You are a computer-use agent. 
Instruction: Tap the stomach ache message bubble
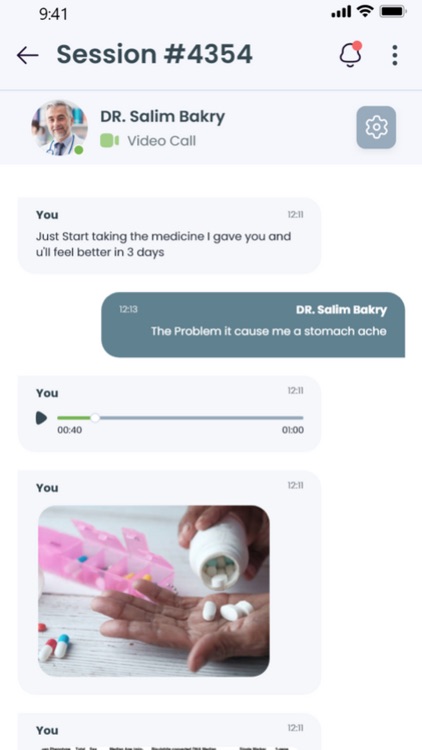[253, 325]
